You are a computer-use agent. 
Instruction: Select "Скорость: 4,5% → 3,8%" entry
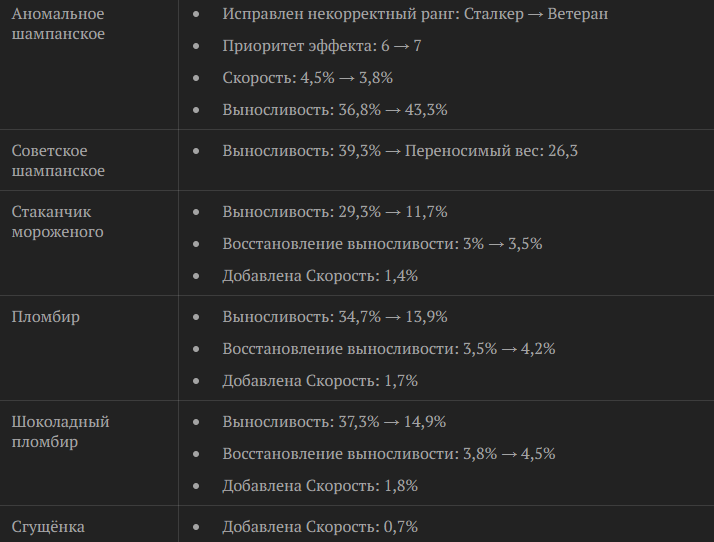pos(309,78)
